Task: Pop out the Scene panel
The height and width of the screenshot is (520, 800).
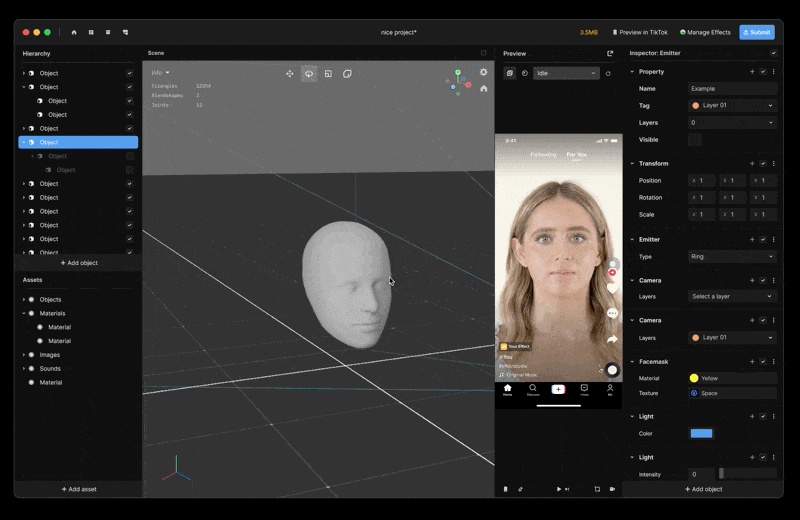Action: click(484, 53)
